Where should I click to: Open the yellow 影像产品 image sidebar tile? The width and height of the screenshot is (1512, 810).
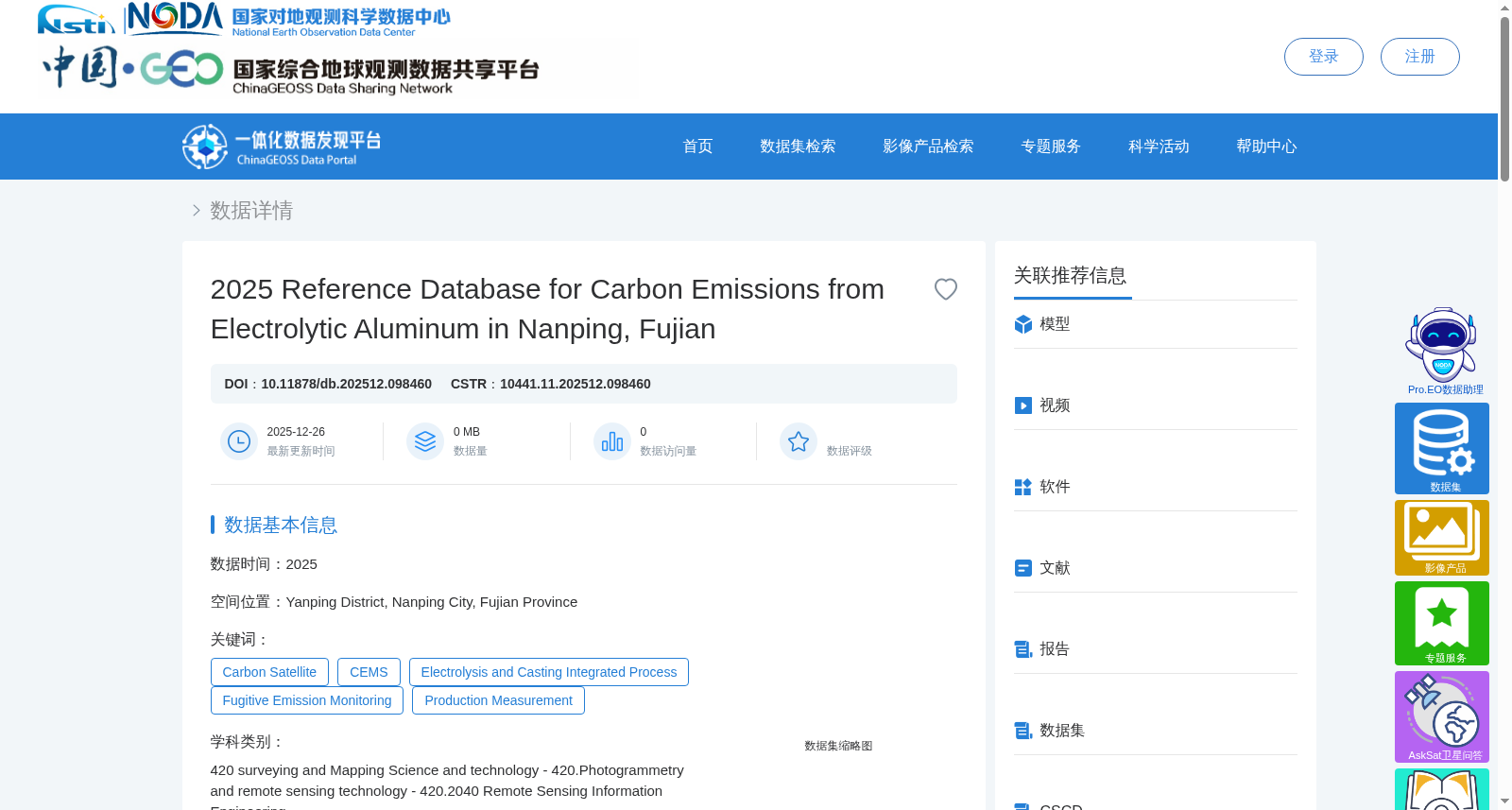click(1442, 538)
